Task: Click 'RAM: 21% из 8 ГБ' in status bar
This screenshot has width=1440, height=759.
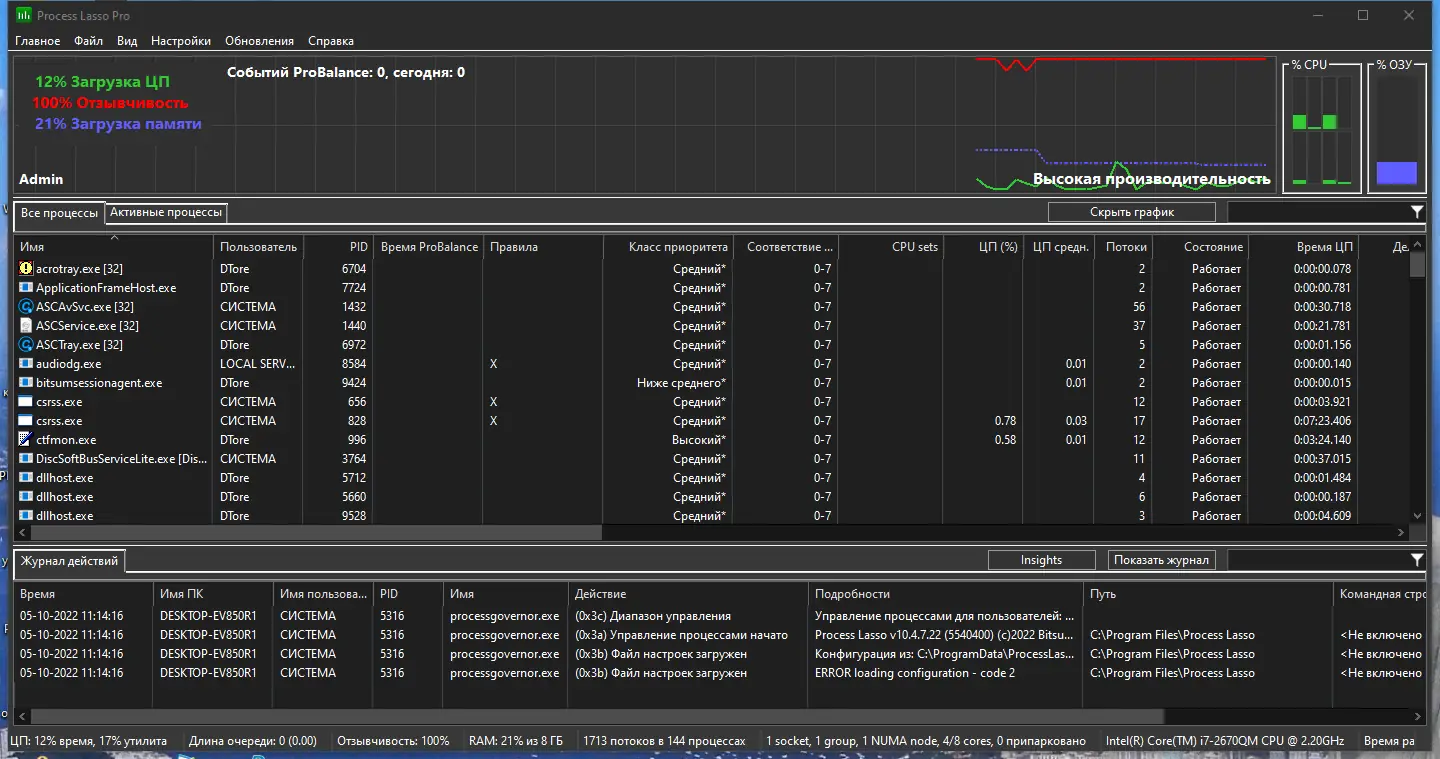Action: pos(516,741)
